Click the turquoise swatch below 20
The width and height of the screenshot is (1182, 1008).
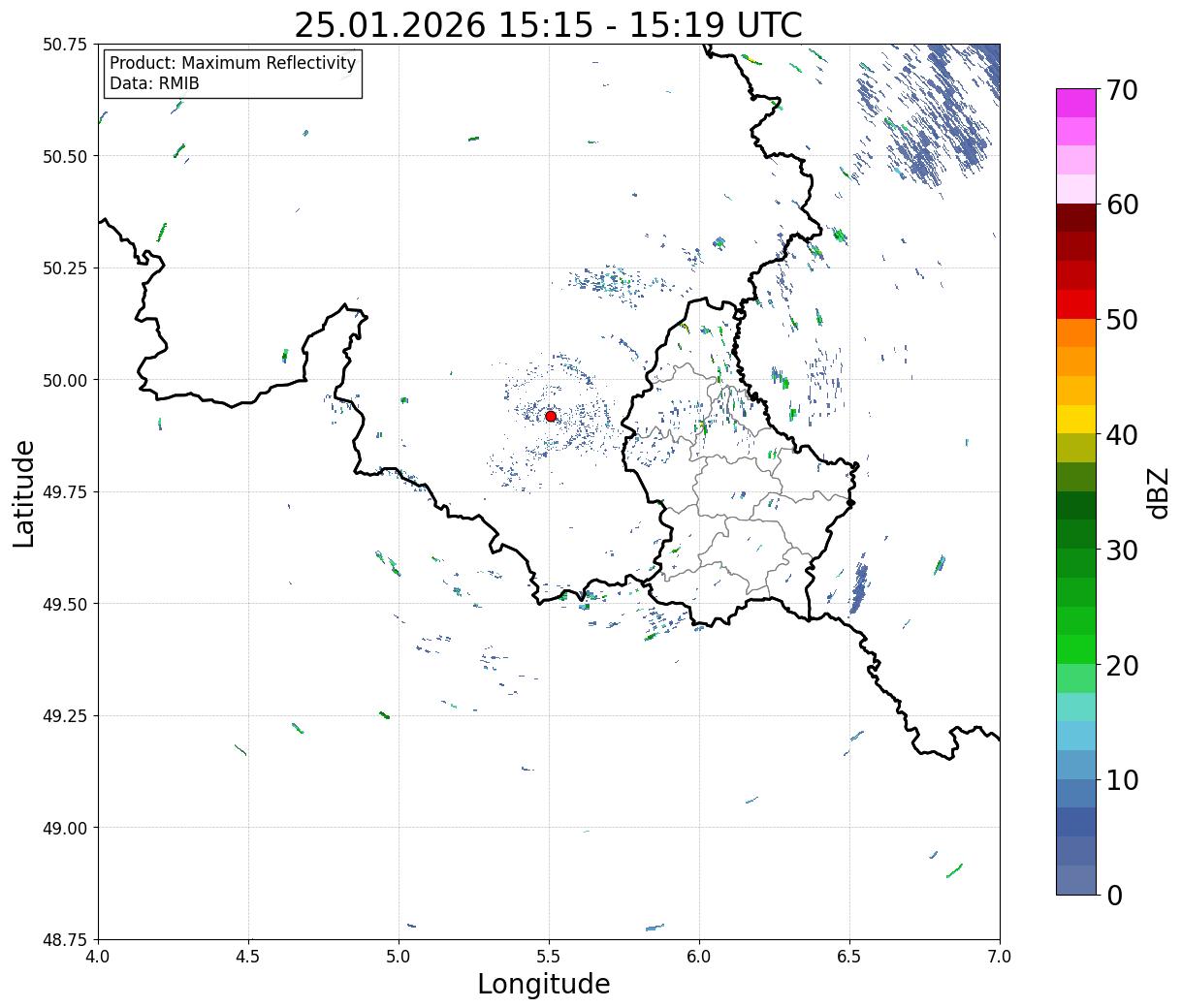pyautogui.click(x=1076, y=708)
